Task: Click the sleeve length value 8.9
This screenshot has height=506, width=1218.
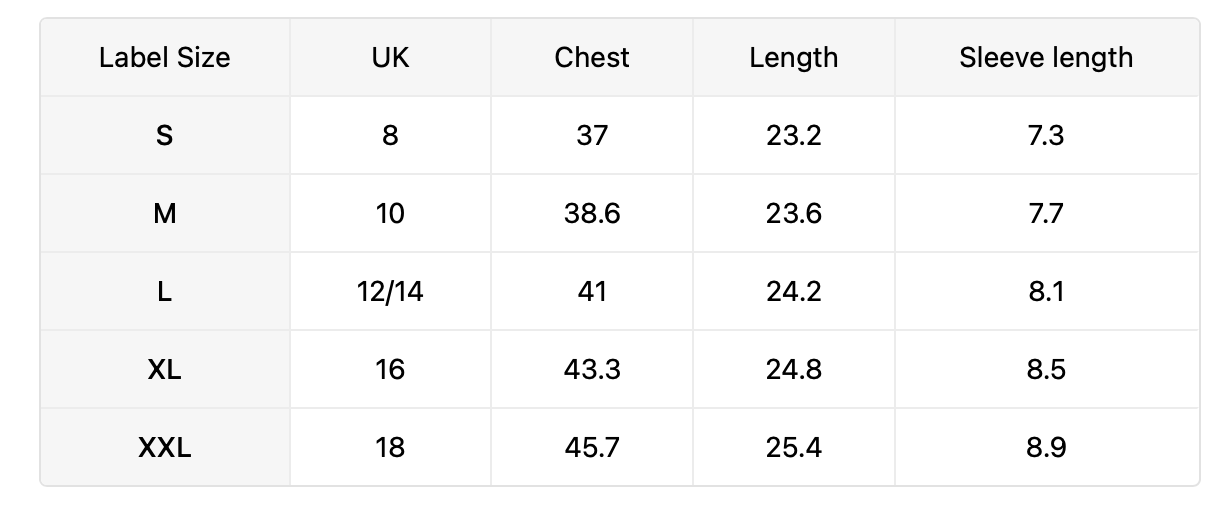Action: click(1046, 447)
